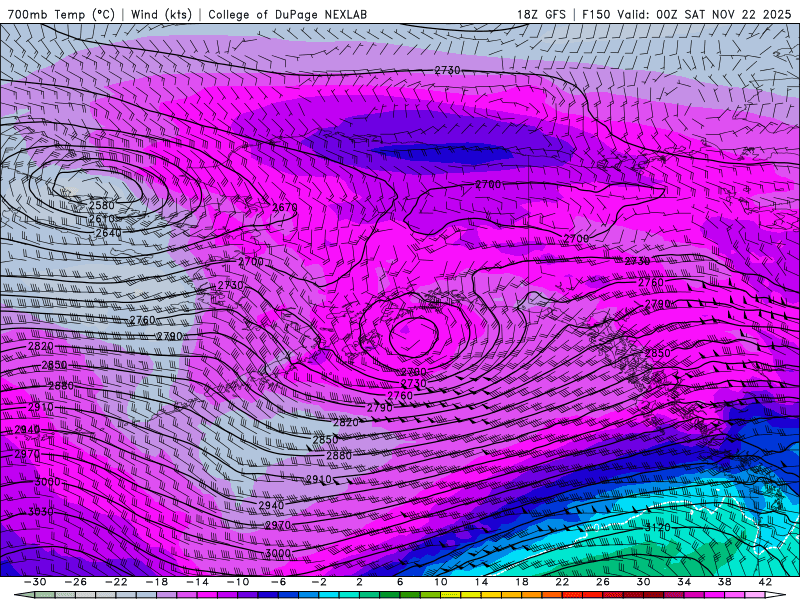This screenshot has height=600, width=800.
Task: Click the 'F150' forecast hour label
Action: pyautogui.click(x=596, y=14)
